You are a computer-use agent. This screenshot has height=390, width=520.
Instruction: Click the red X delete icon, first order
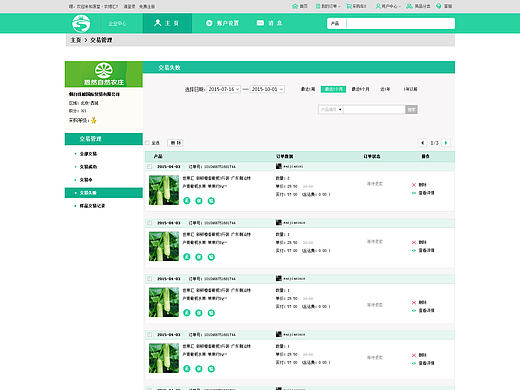point(414,185)
